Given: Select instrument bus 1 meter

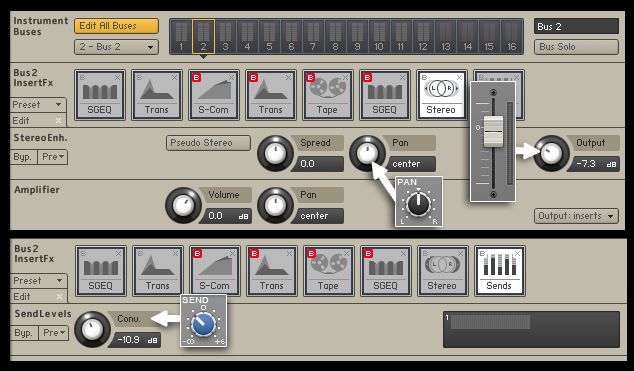Looking at the screenshot, I should pos(181,36).
